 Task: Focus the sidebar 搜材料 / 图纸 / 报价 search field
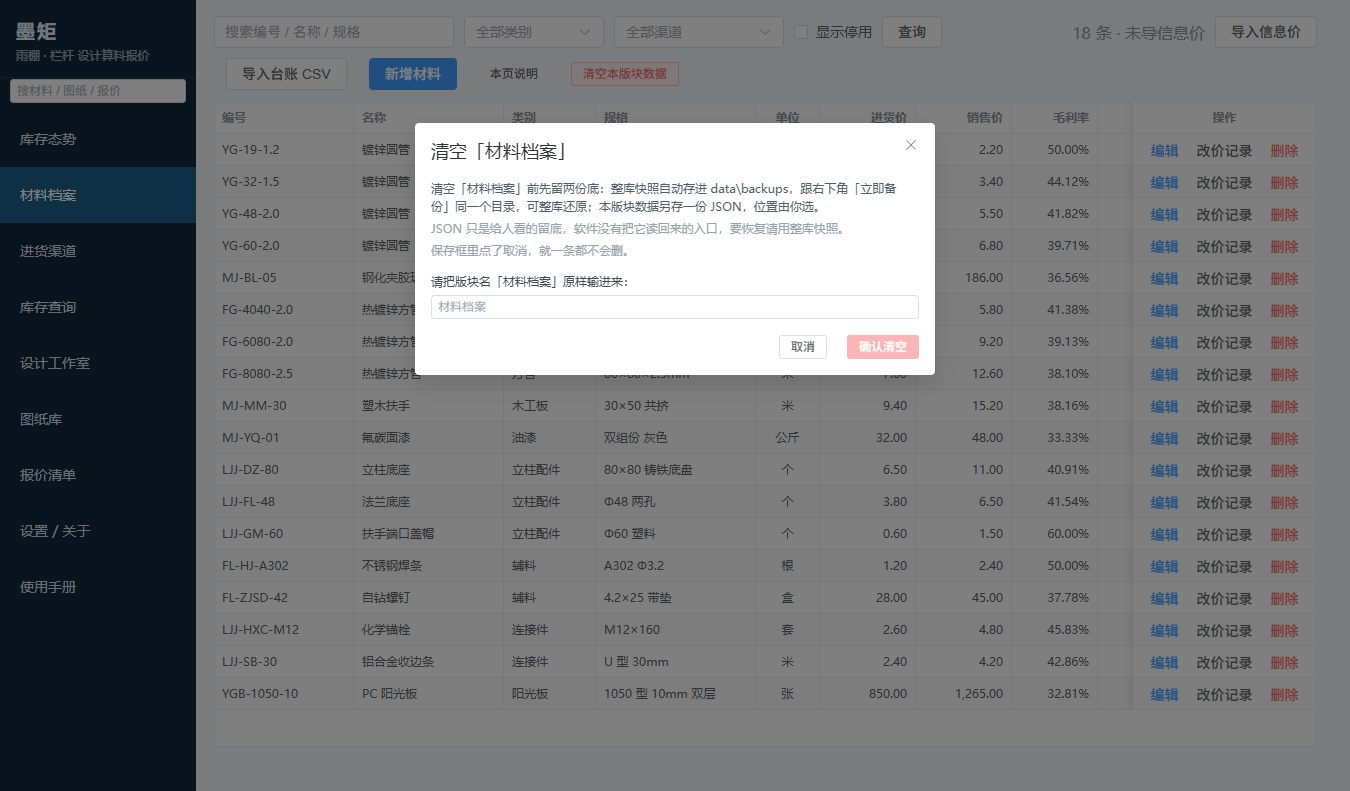(x=98, y=91)
